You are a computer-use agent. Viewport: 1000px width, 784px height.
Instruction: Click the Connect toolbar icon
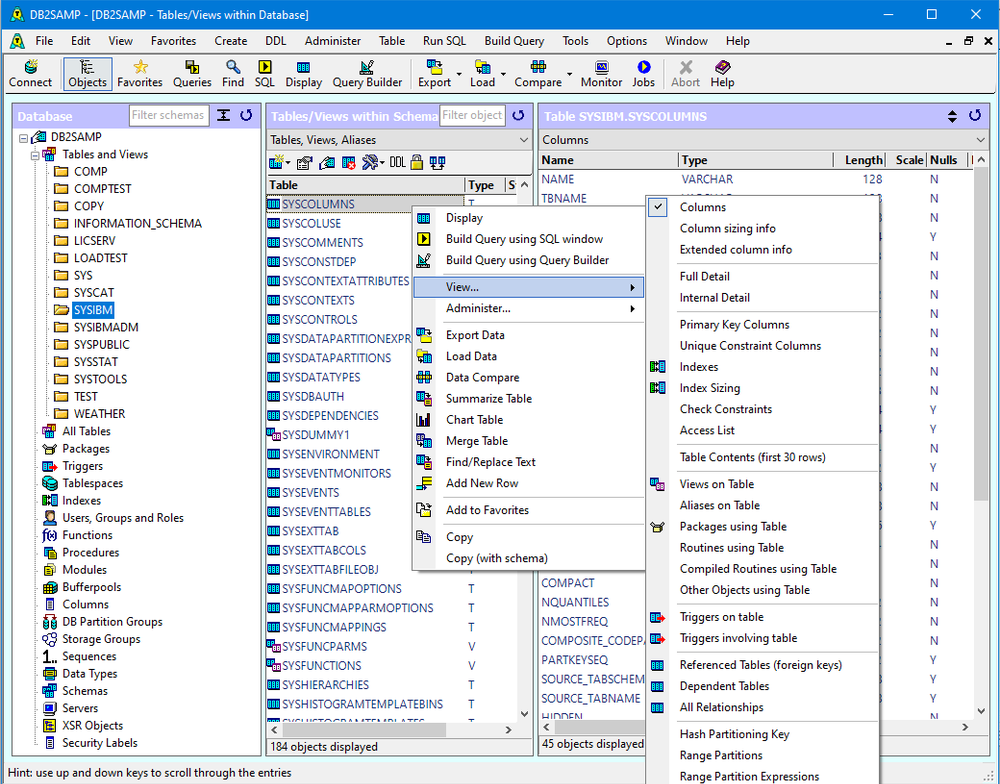point(30,73)
